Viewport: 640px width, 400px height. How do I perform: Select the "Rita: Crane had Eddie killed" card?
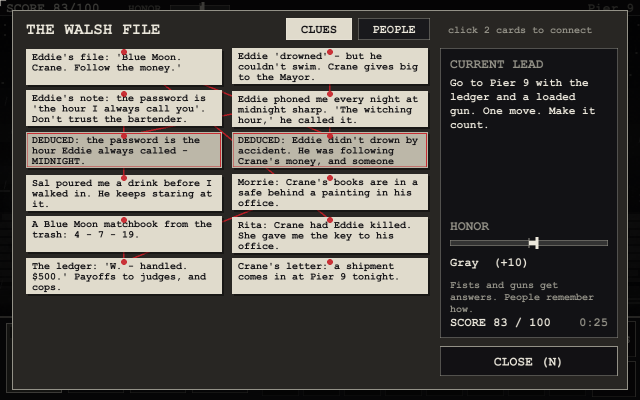[x=330, y=235]
